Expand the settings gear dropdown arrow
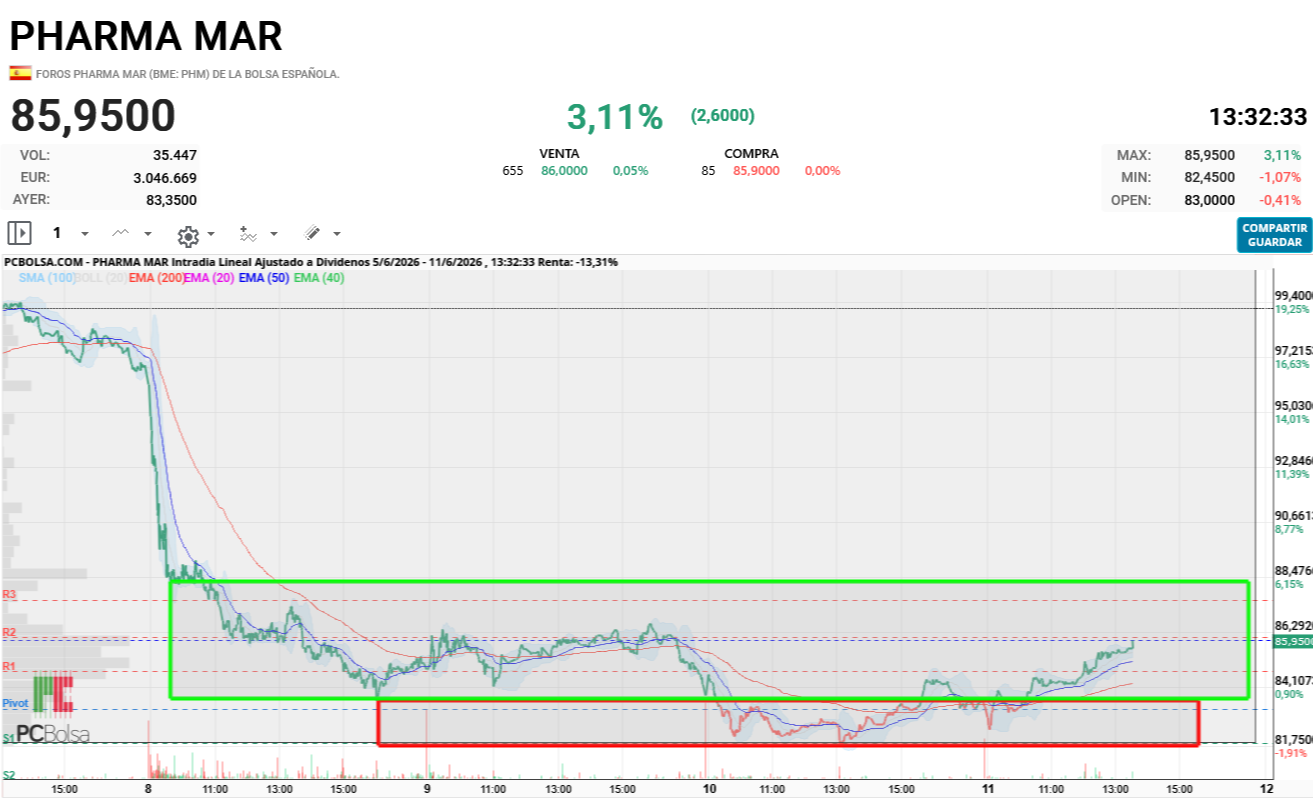Image resolution: width=1313 pixels, height=798 pixels. pyautogui.click(x=211, y=235)
